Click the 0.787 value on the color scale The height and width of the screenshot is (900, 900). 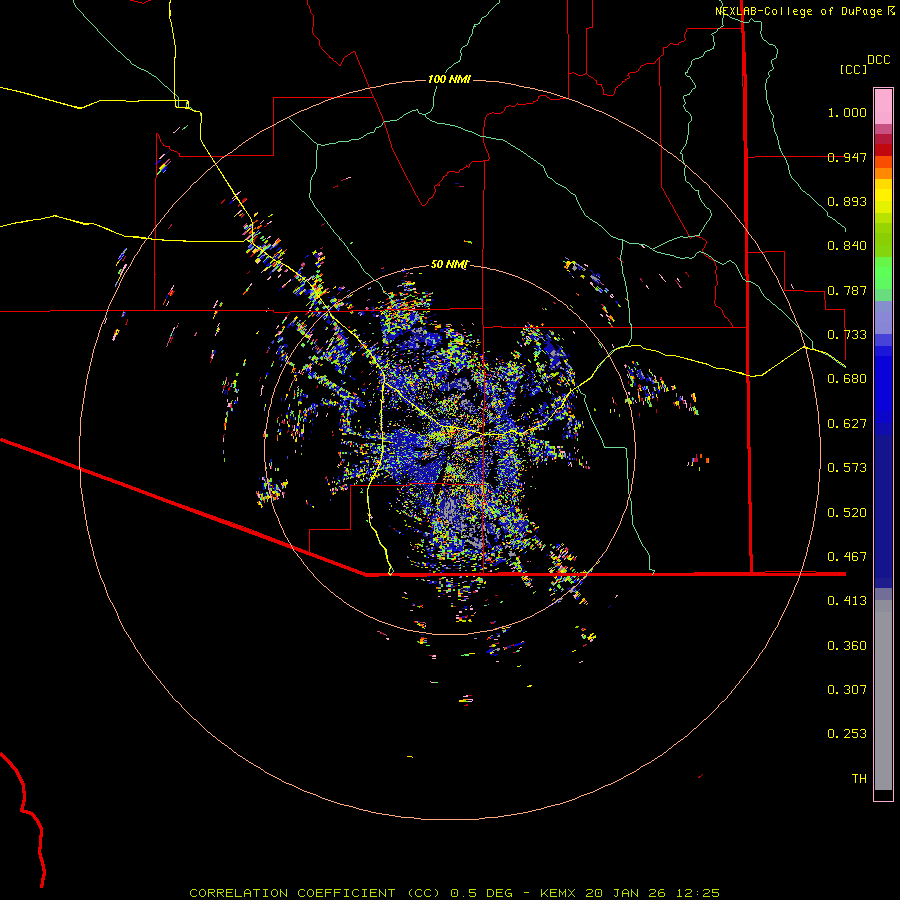pos(847,290)
